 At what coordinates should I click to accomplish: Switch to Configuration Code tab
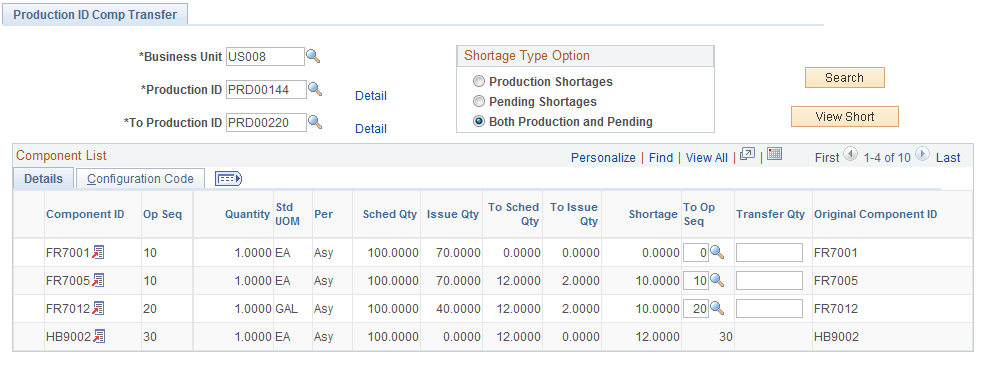pyautogui.click(x=140, y=178)
